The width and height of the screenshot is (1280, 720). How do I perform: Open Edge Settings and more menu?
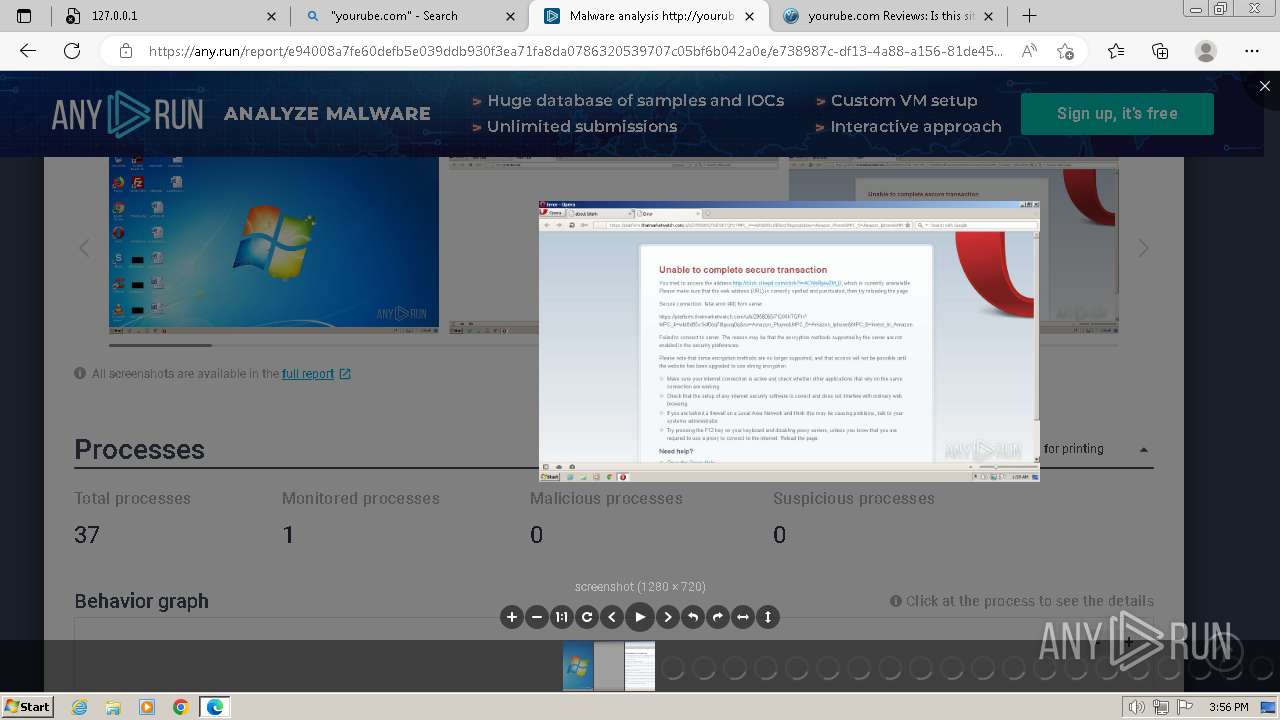point(1252,51)
